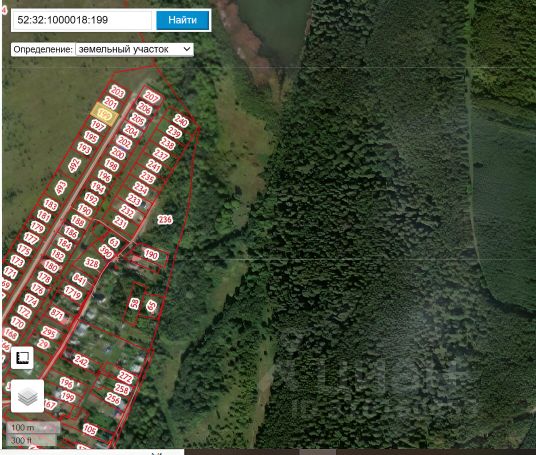This screenshot has height=455, width=536.
Task: Click parcel label 242
Action: tap(81, 361)
